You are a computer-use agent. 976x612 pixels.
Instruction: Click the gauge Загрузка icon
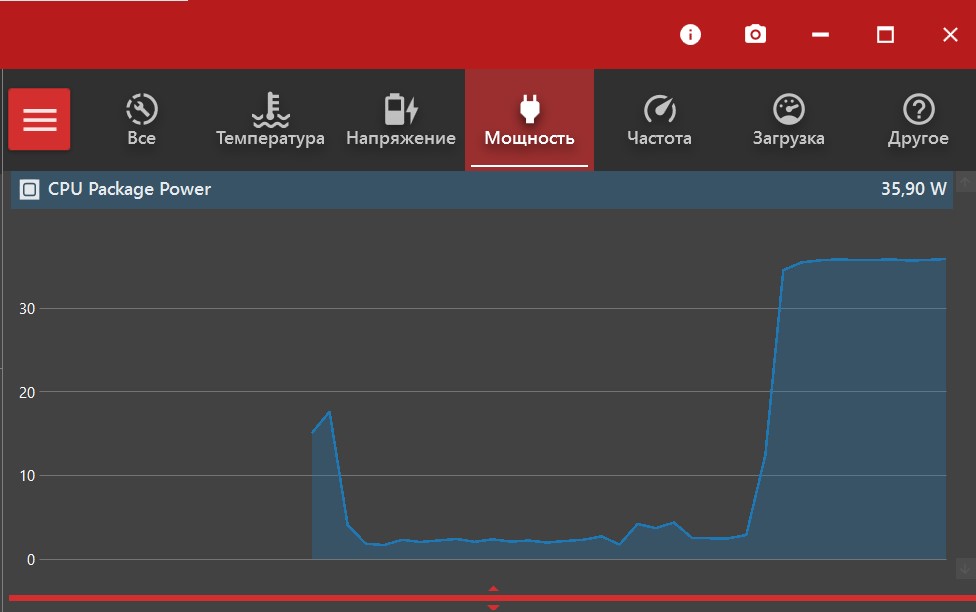click(x=789, y=109)
